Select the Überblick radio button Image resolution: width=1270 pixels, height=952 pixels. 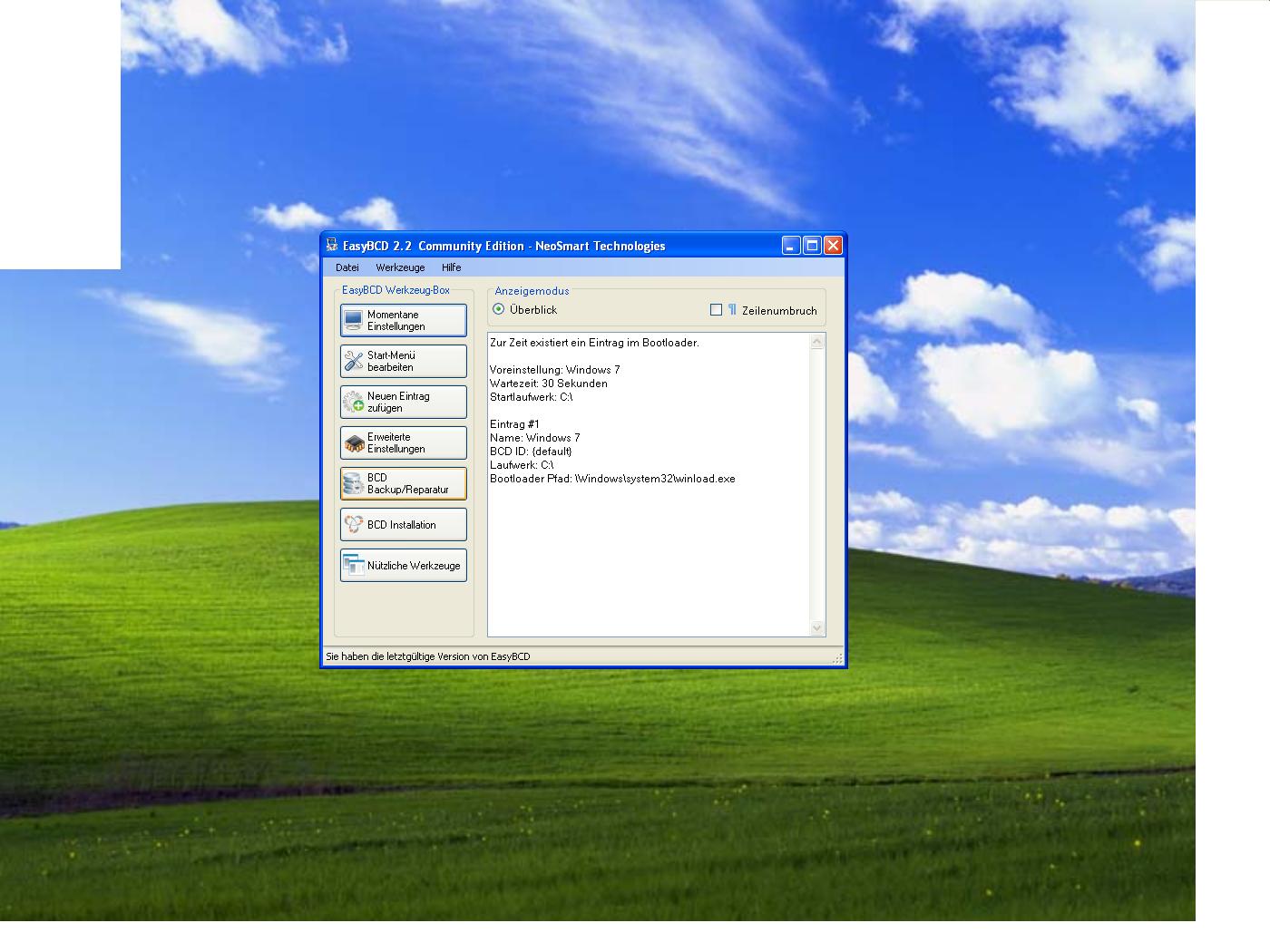(x=498, y=309)
